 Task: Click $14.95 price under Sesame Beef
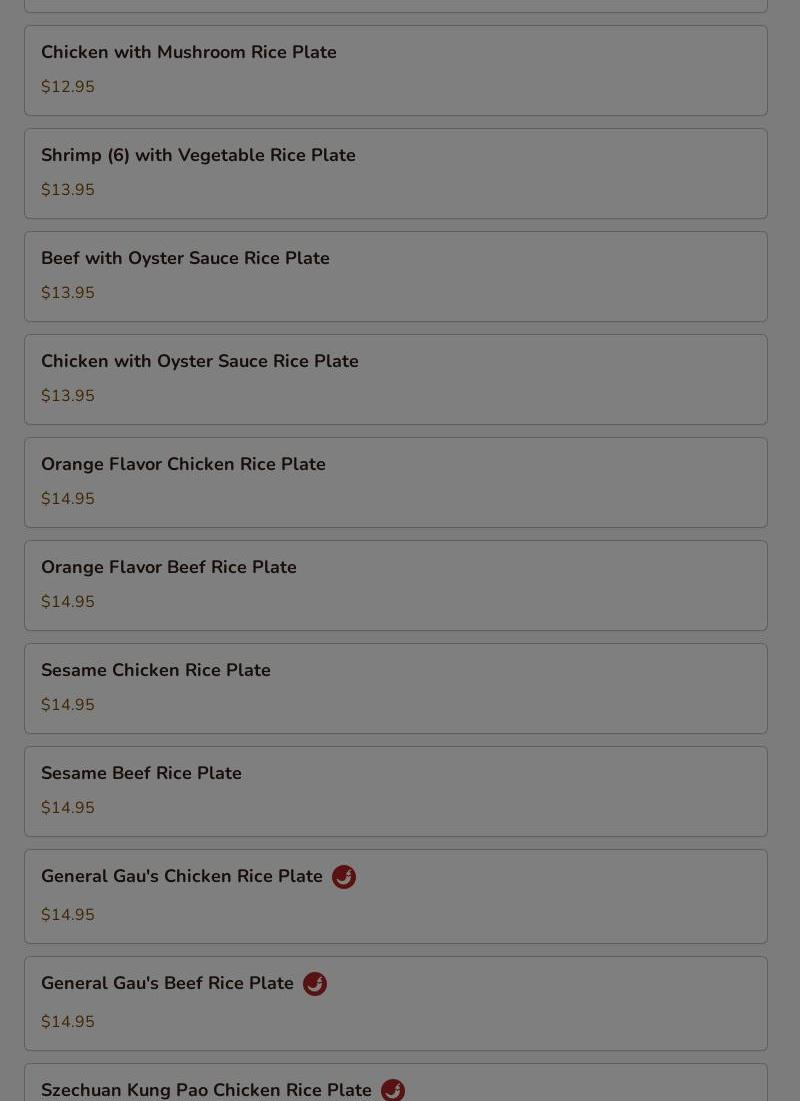point(67,807)
